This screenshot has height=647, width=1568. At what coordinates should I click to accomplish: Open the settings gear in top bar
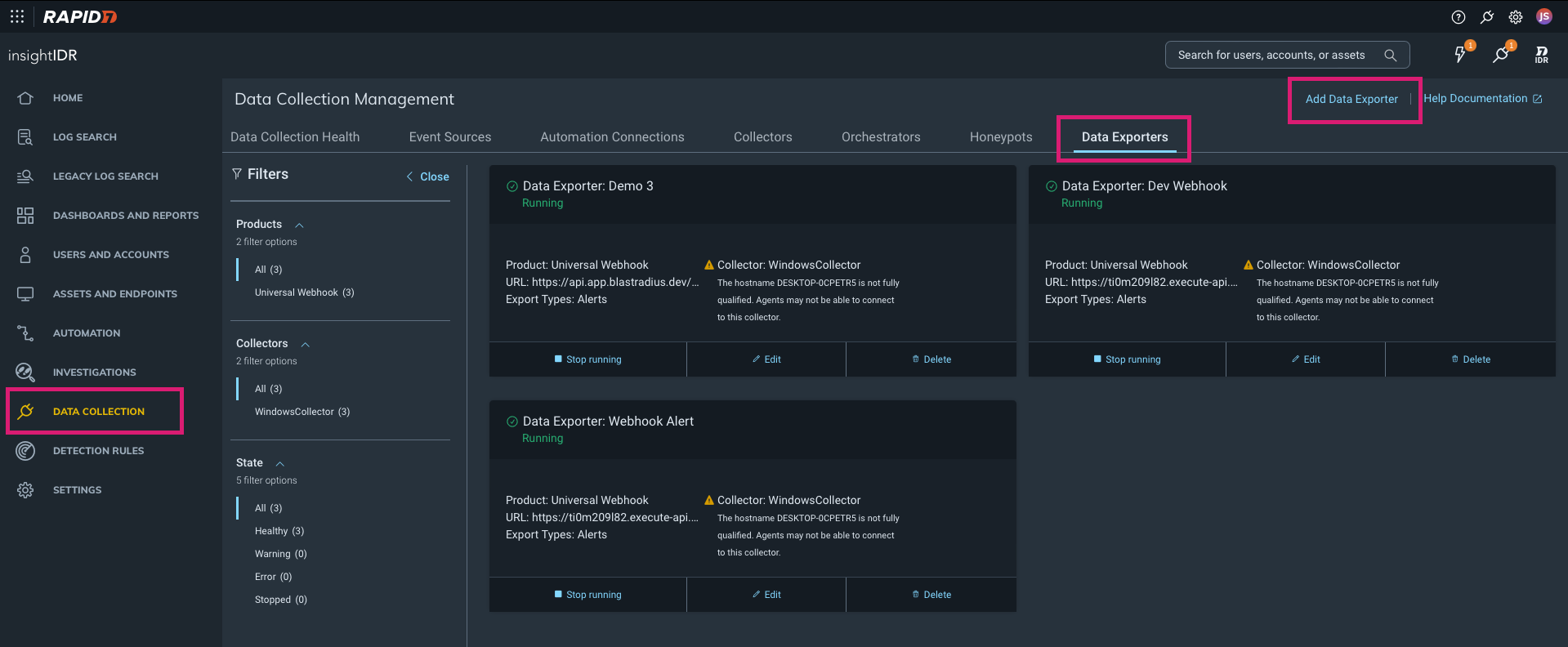tap(1516, 17)
